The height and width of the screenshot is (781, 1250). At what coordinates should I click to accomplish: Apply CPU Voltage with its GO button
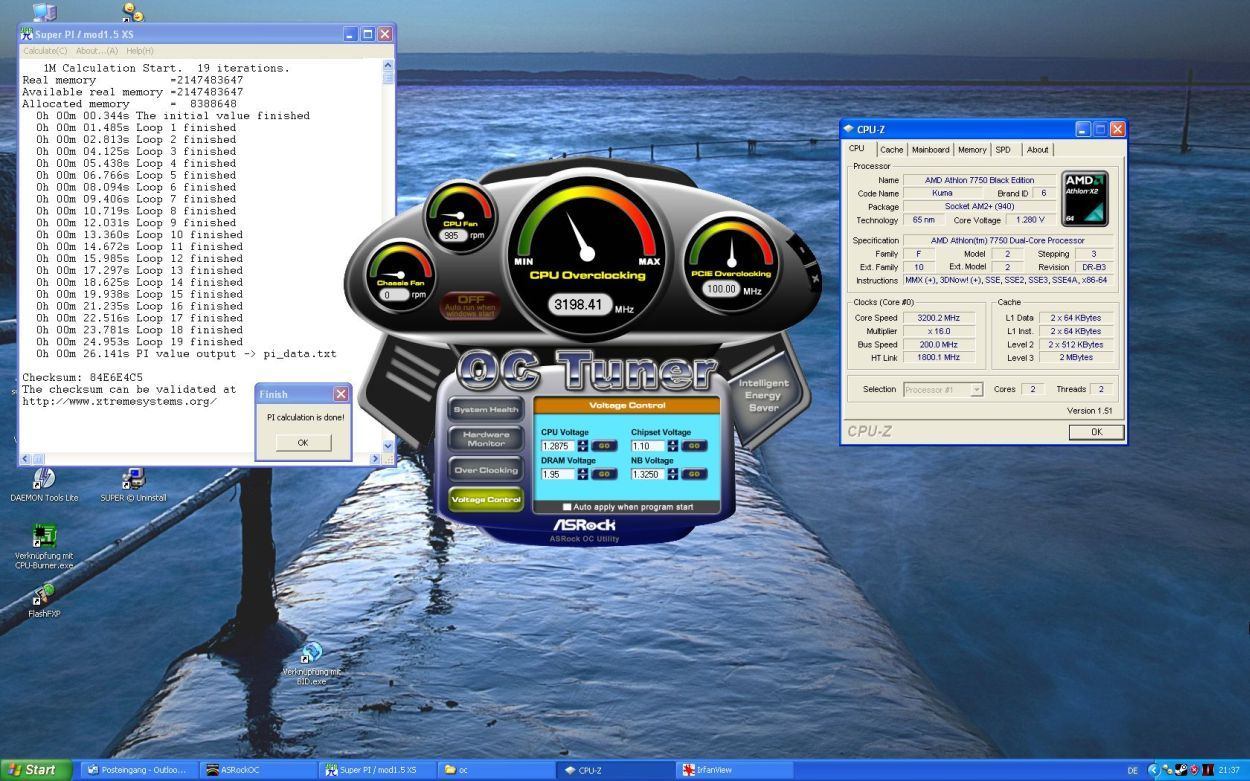pyautogui.click(x=604, y=446)
